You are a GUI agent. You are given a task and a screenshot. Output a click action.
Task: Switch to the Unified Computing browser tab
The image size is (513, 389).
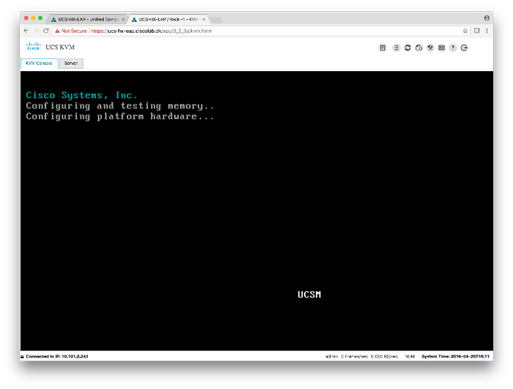87,19
